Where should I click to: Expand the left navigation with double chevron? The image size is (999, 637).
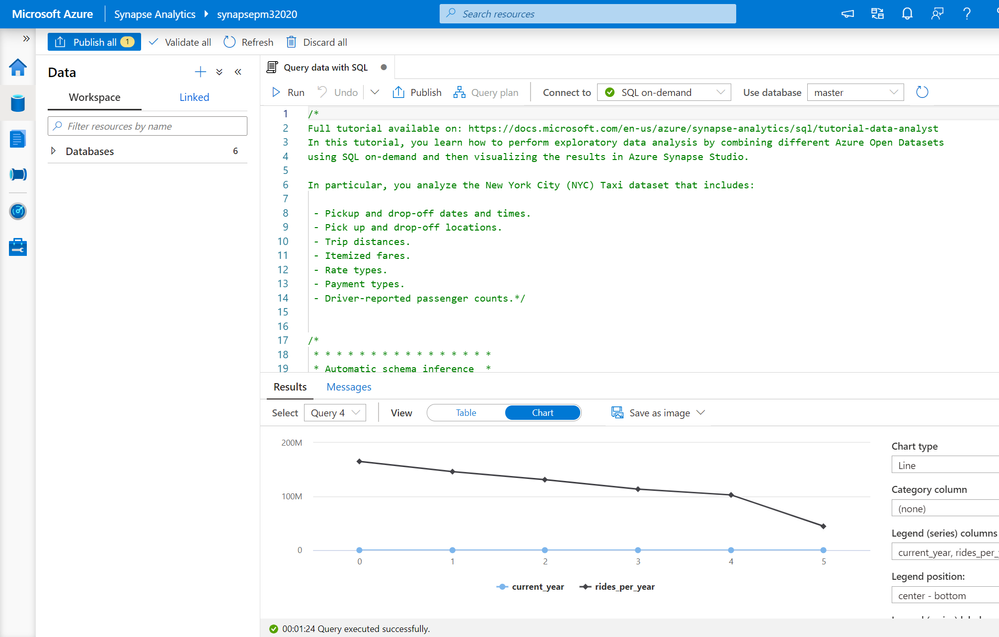26,38
